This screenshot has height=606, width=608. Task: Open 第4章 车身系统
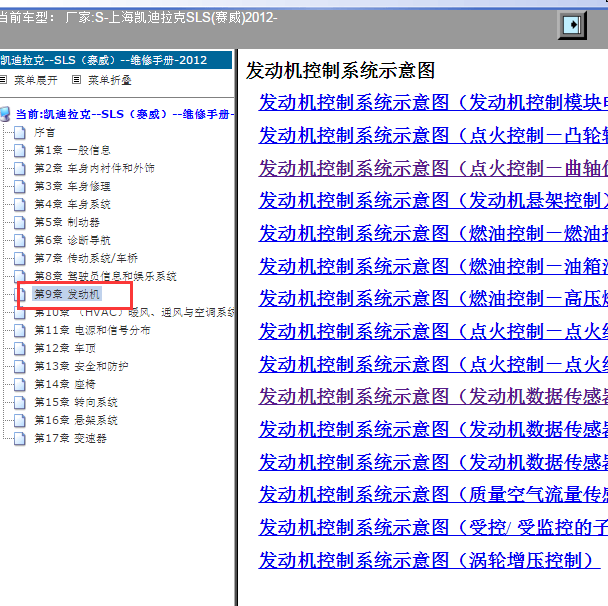tap(72, 204)
